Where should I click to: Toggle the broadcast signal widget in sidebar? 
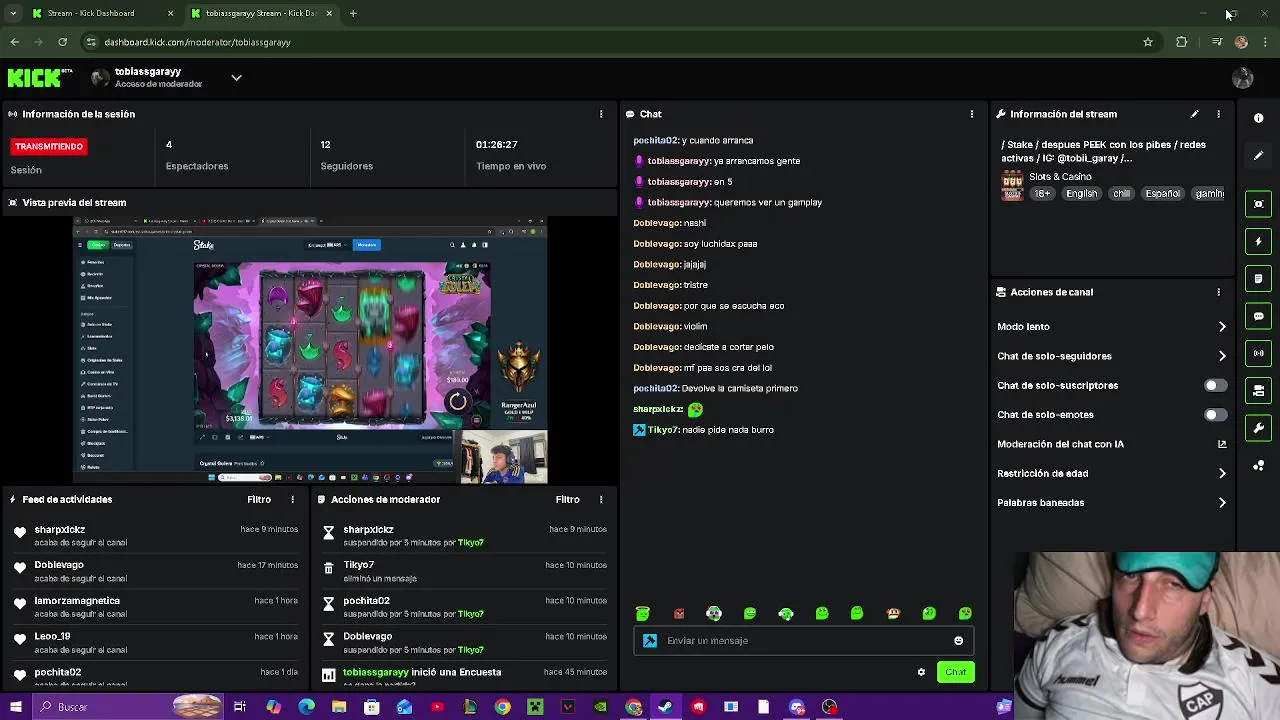point(1258,353)
